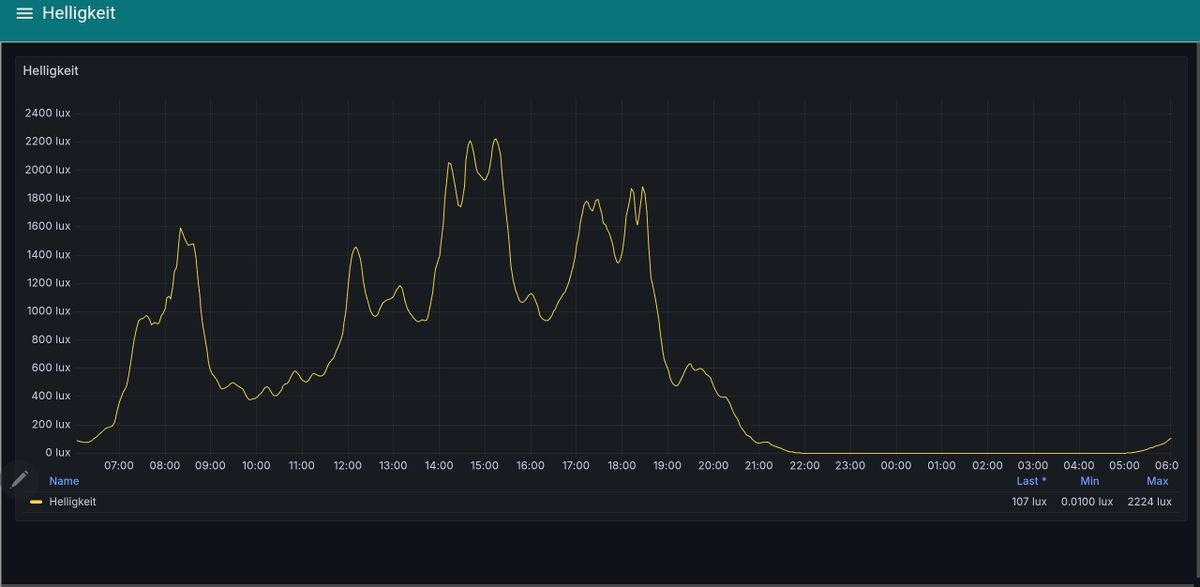1200x587 pixels.
Task: Click the Helligkeit dashboard title in the header
Action: 78,14
